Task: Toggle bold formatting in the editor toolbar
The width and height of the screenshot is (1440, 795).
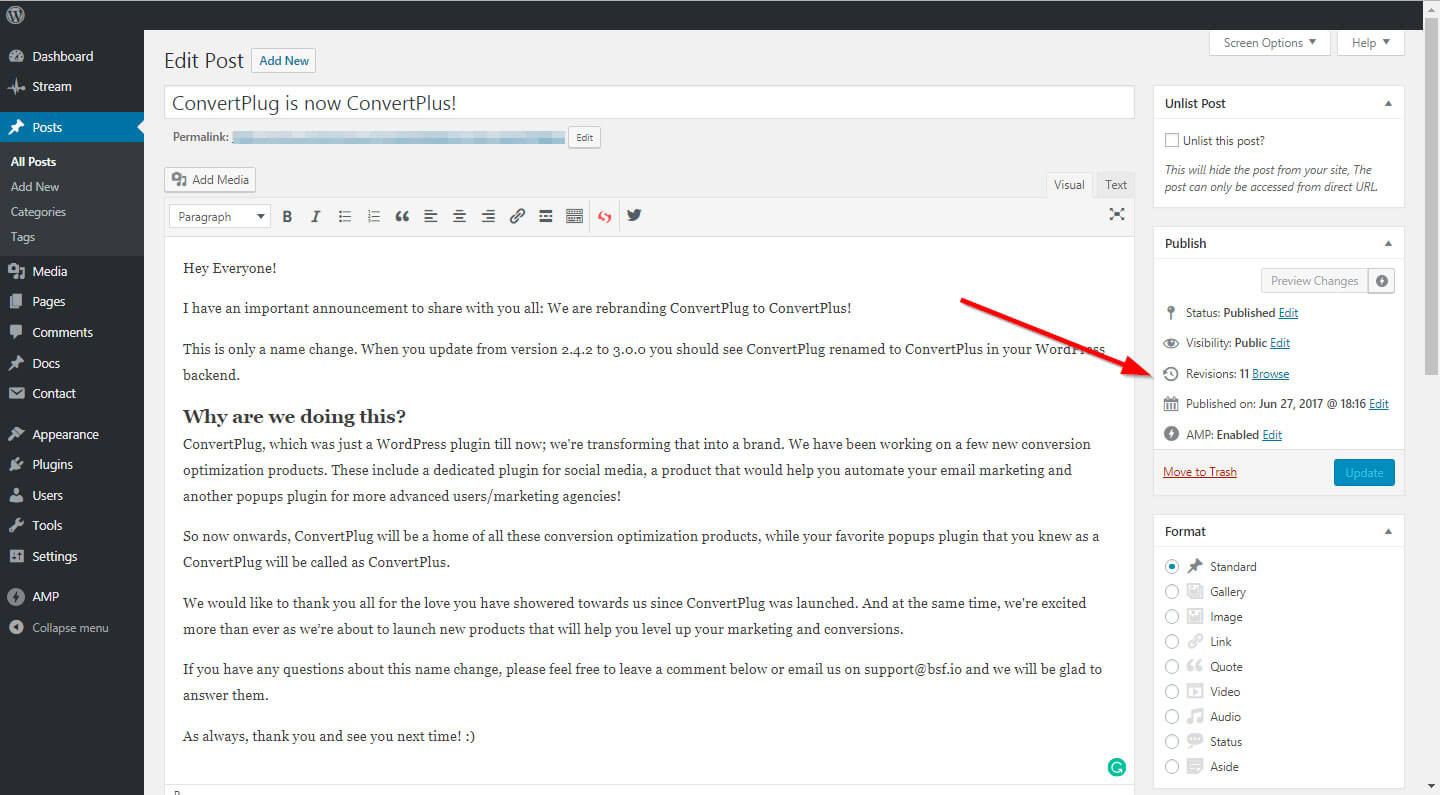Action: coord(287,215)
